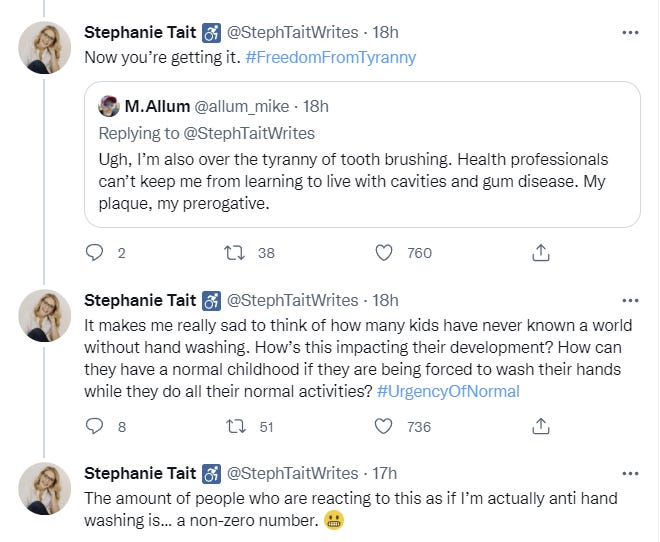Like the tweet with 760 likes
The width and height of the screenshot is (660, 542).
point(384,253)
